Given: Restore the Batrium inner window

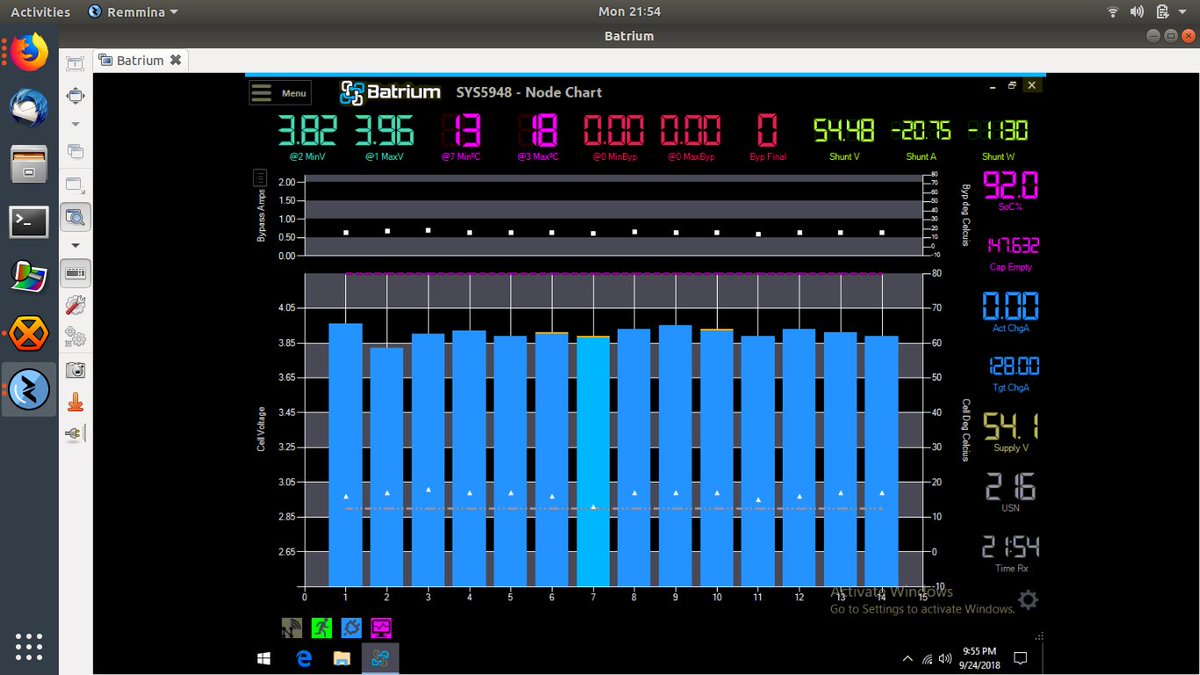Looking at the screenshot, I should [x=1012, y=85].
